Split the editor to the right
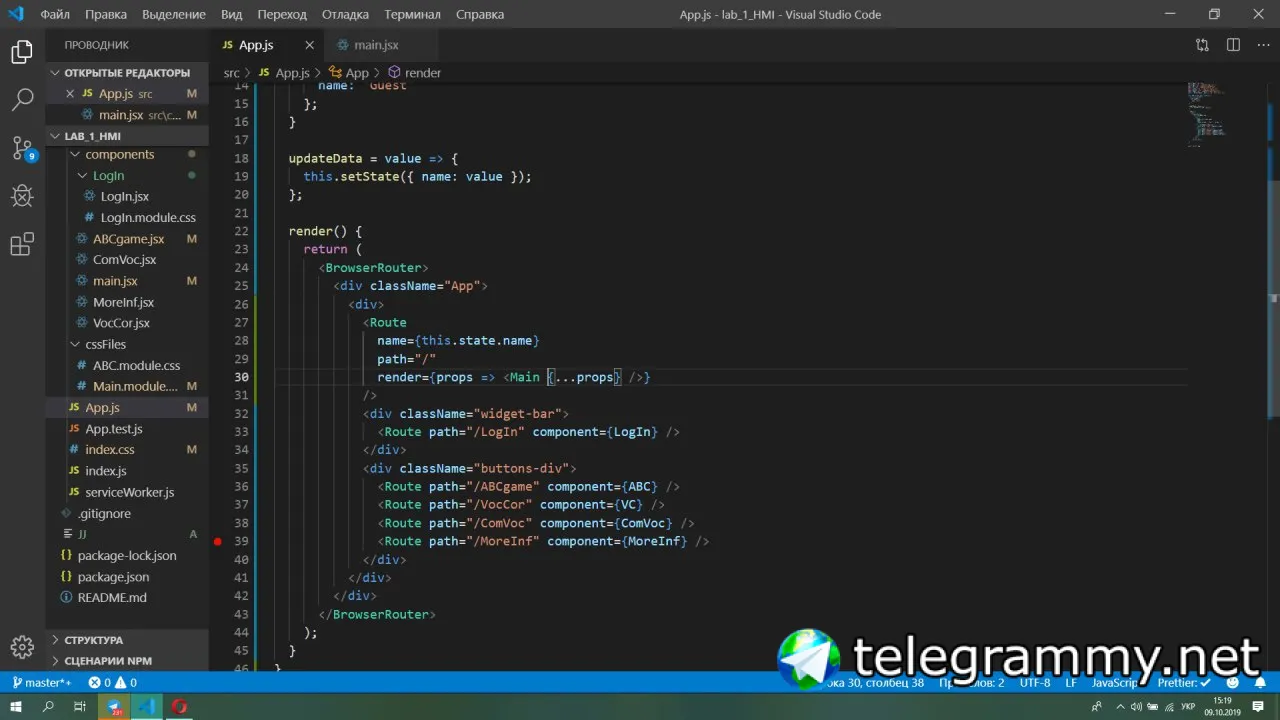This screenshot has width=1280, height=720. [x=1233, y=45]
